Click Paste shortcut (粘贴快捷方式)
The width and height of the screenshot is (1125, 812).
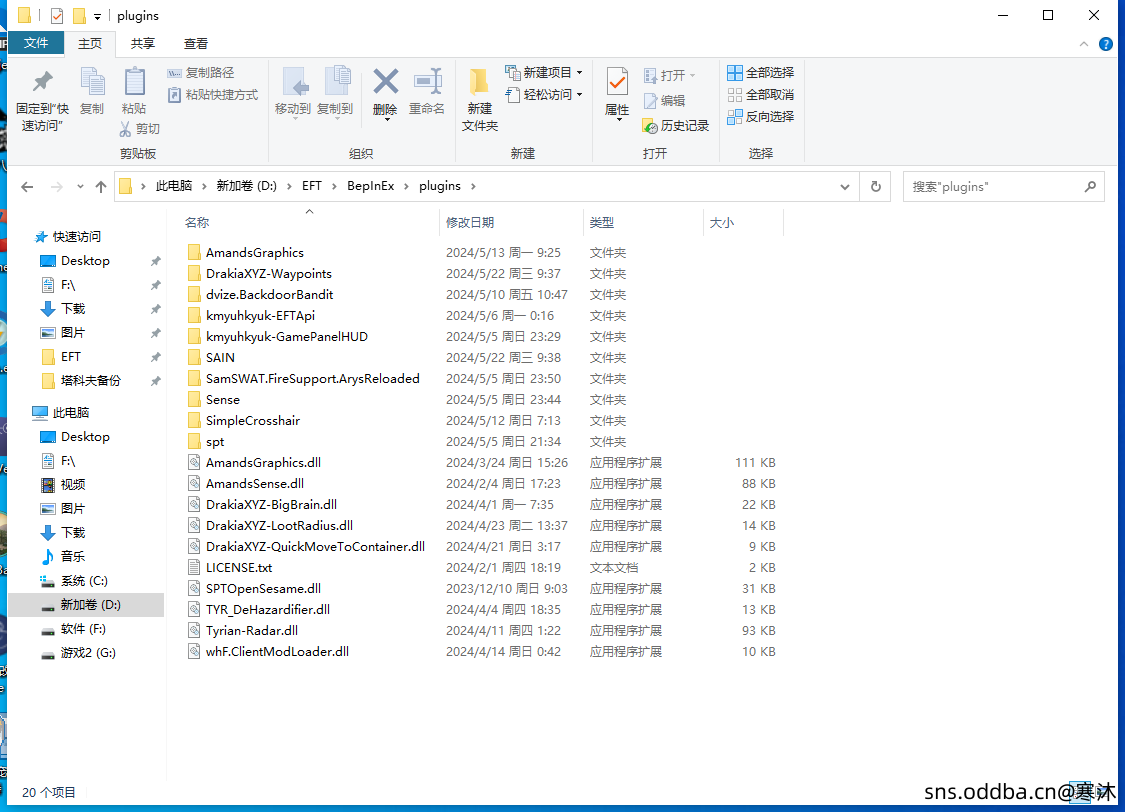212,95
